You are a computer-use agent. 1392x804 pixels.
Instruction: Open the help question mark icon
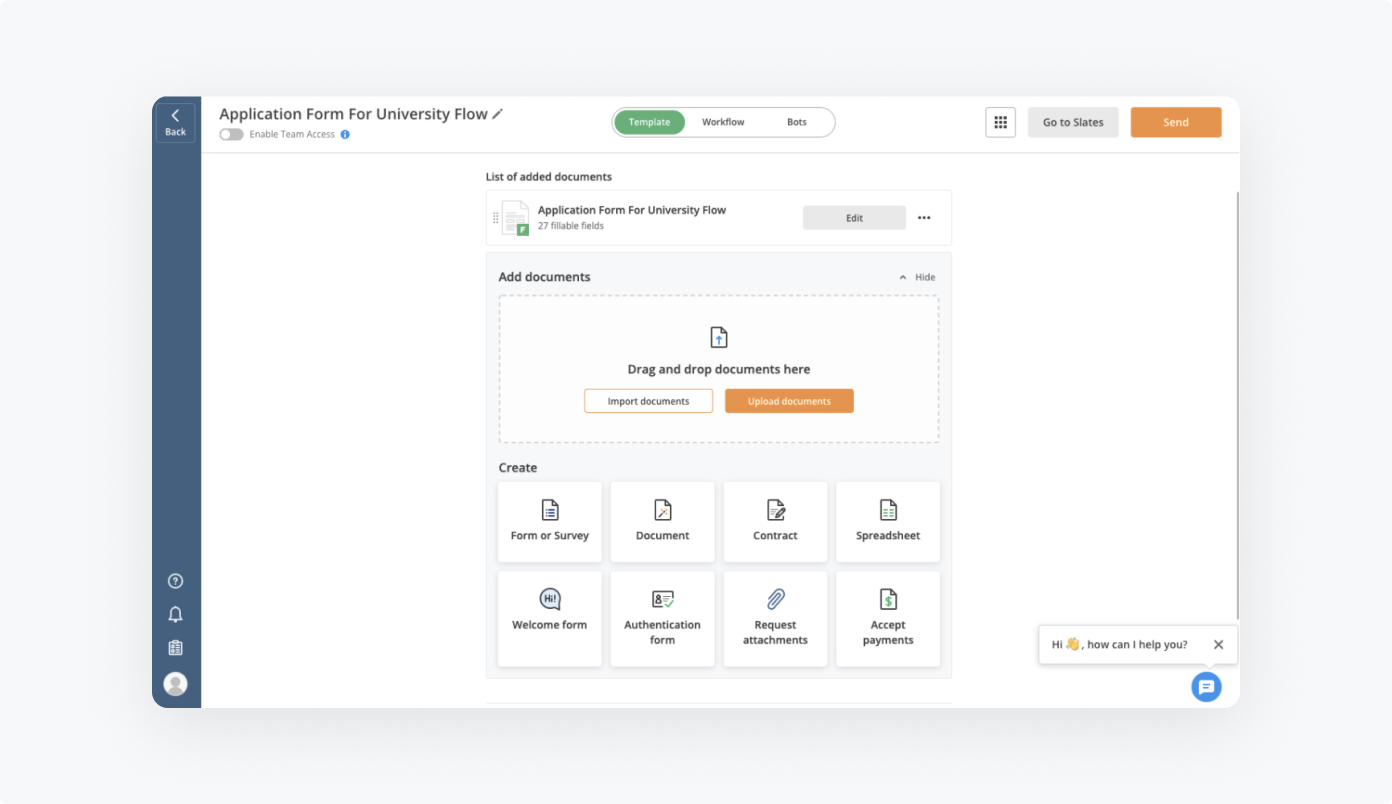point(176,581)
